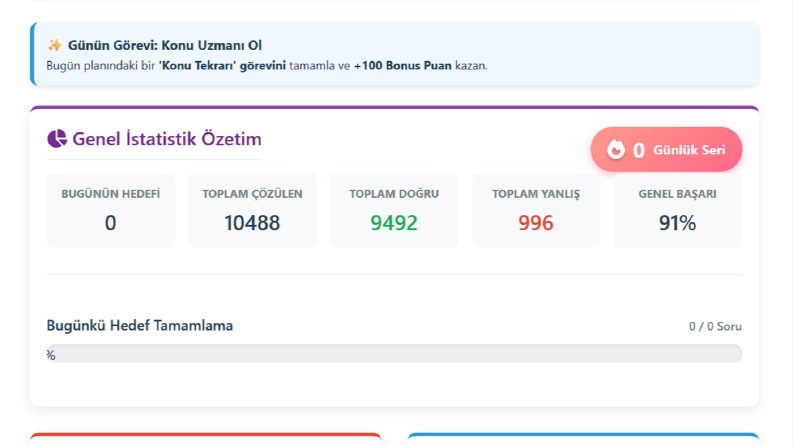Click the Günün Görevi: Konu Uzmanı Ol title
The height and width of the screenshot is (446, 793).
[165, 46]
